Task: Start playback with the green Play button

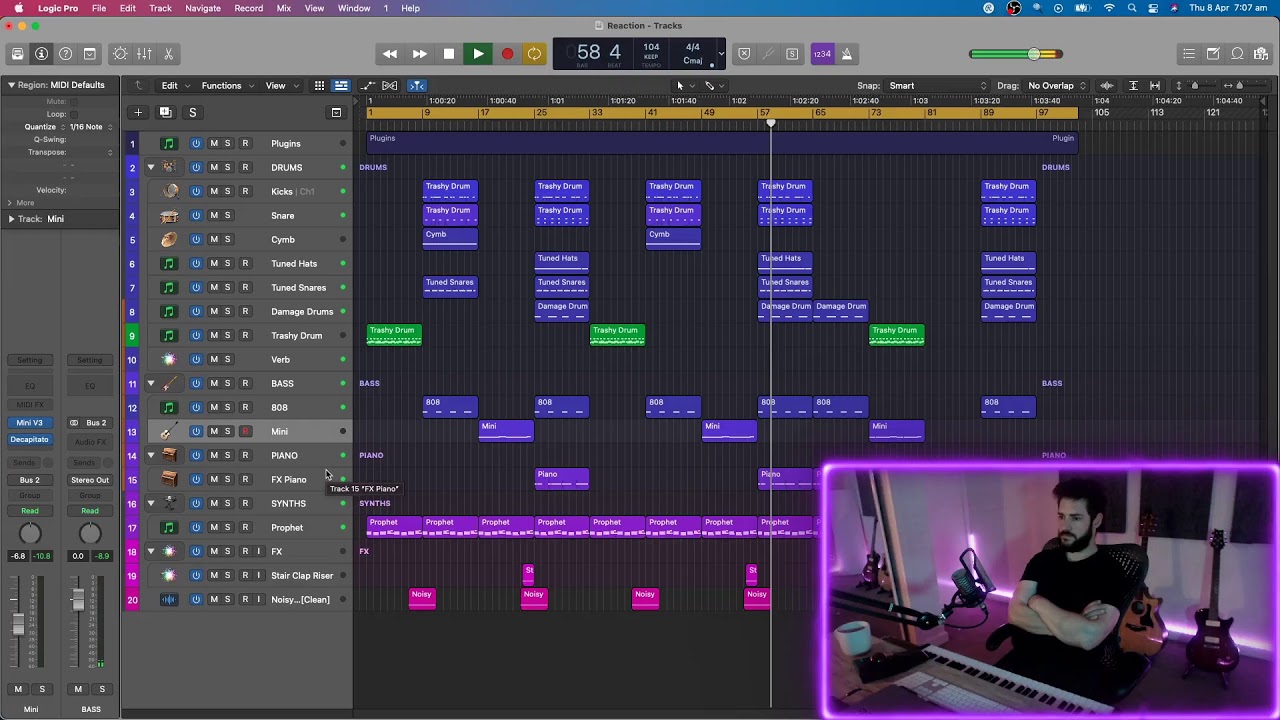Action: 478,54
